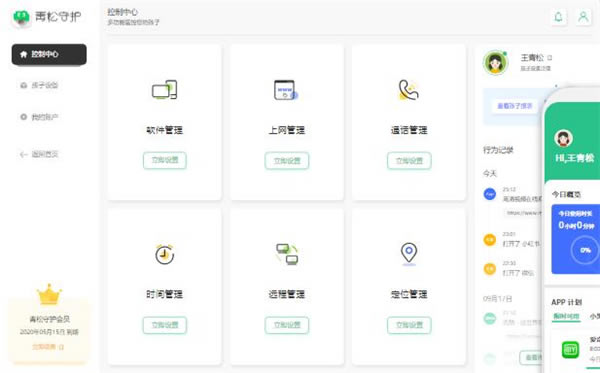The image size is (600, 373).
Task: Click the 远程管理 computers icon
Action: click(287, 254)
